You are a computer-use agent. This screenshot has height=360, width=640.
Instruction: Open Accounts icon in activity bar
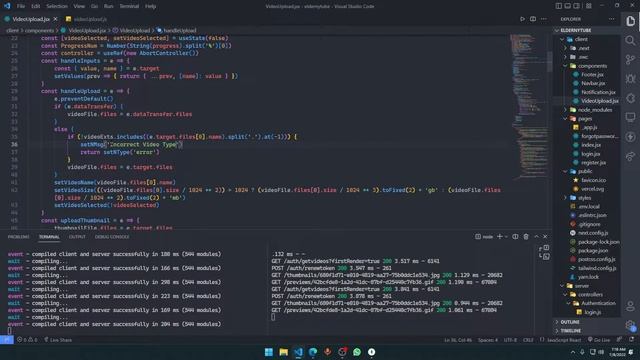click(631, 306)
